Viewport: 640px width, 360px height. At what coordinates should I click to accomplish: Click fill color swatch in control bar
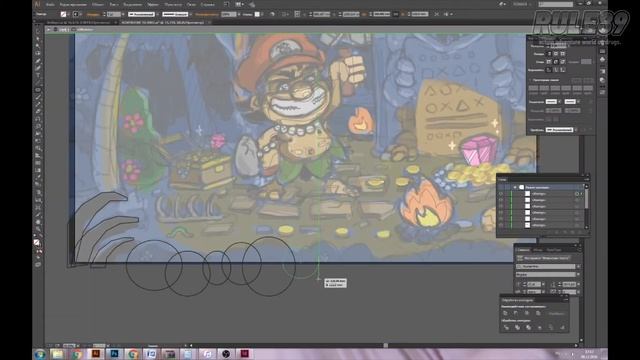pyautogui.click(x=63, y=14)
